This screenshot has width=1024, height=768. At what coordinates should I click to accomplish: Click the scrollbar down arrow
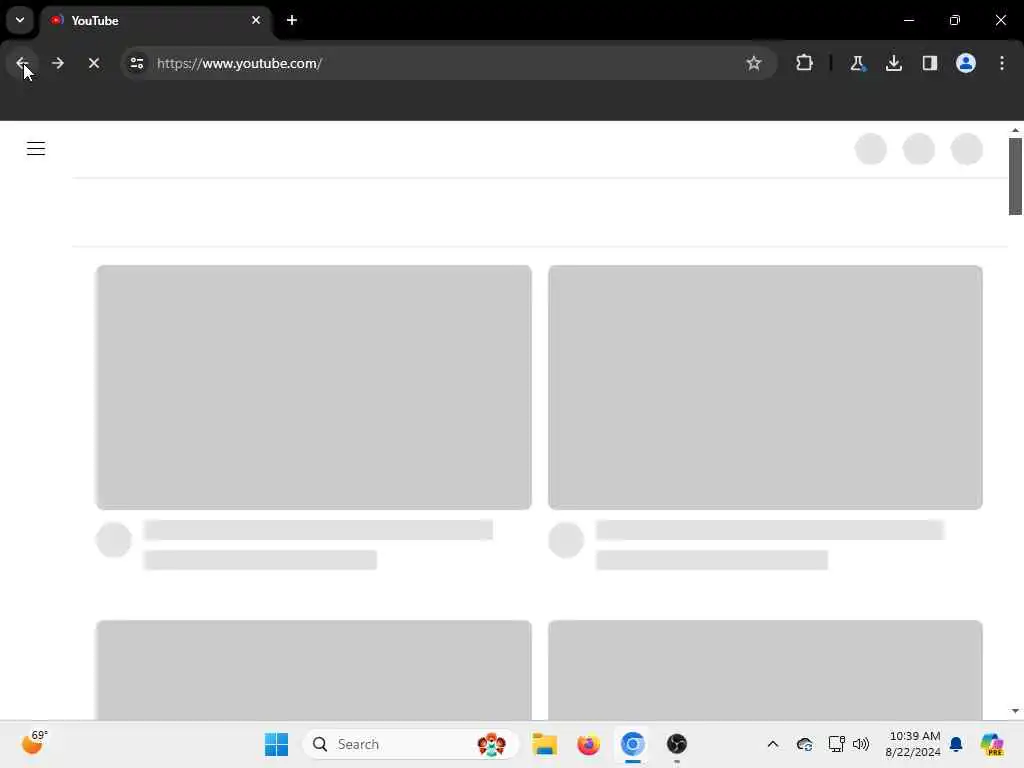(x=1015, y=711)
